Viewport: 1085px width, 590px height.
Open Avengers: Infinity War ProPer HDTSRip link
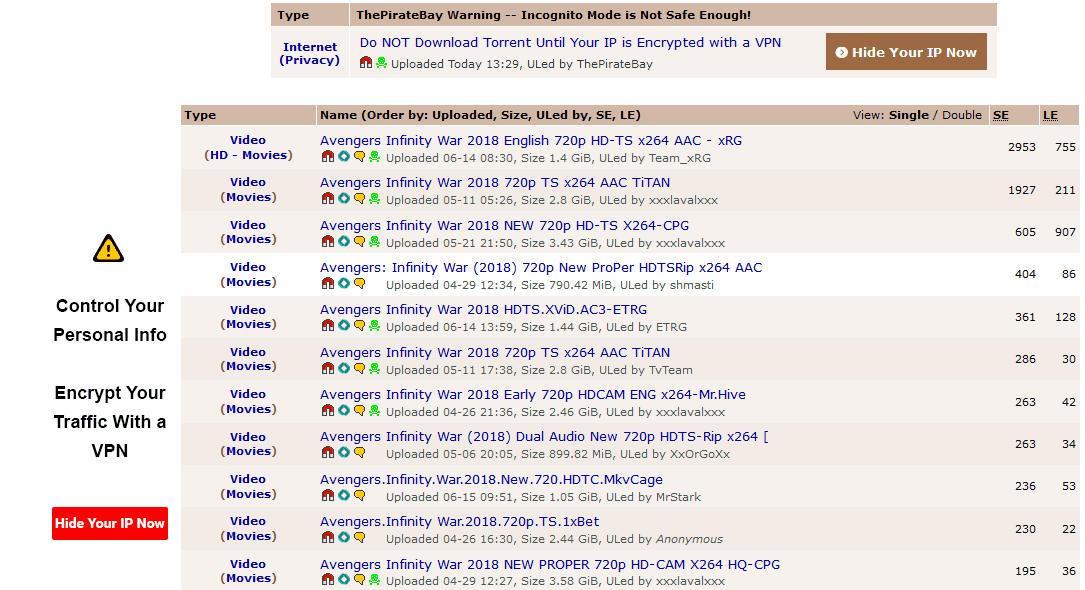pyautogui.click(x=540, y=268)
